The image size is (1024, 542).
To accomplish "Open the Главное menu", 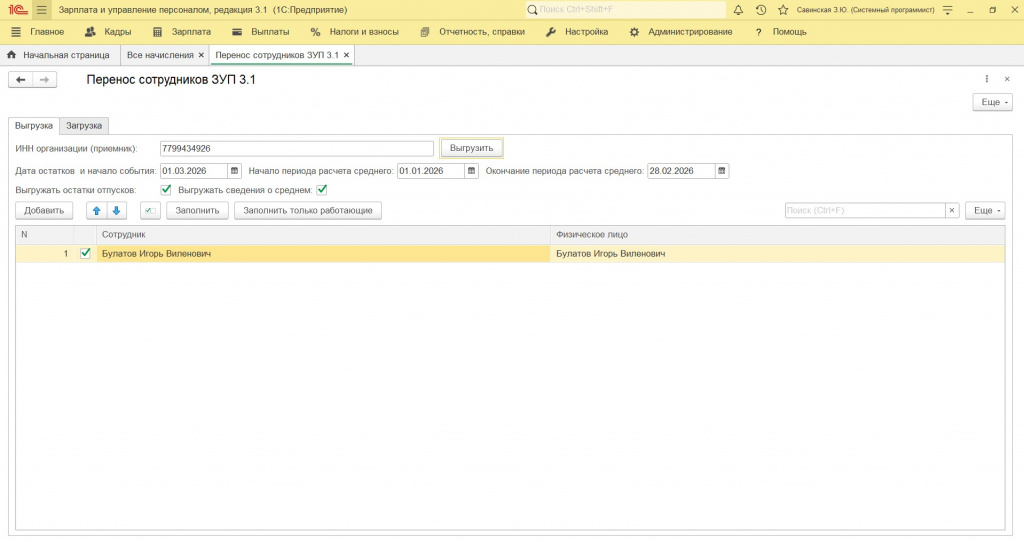I will click(47, 32).
